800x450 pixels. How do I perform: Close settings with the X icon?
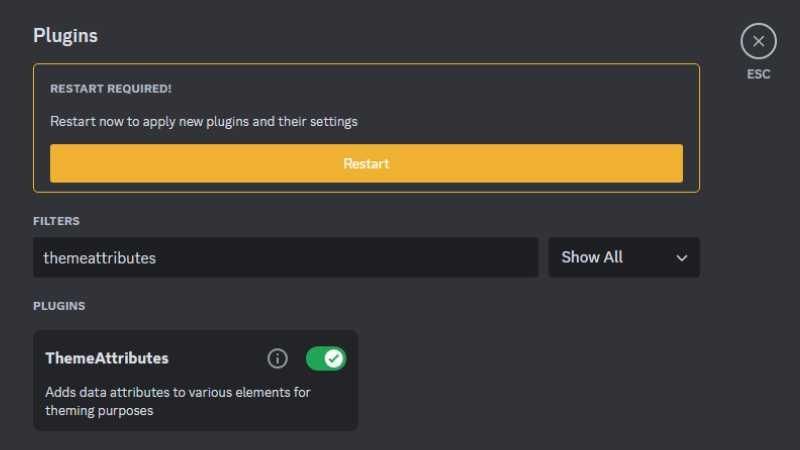click(x=758, y=41)
